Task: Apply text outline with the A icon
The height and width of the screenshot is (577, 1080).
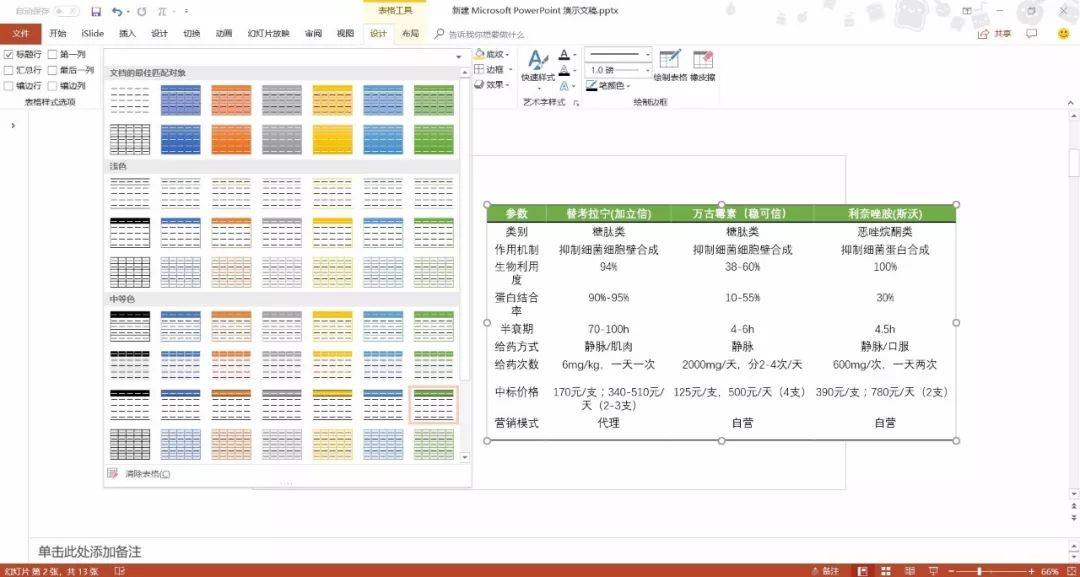Action: coord(564,70)
